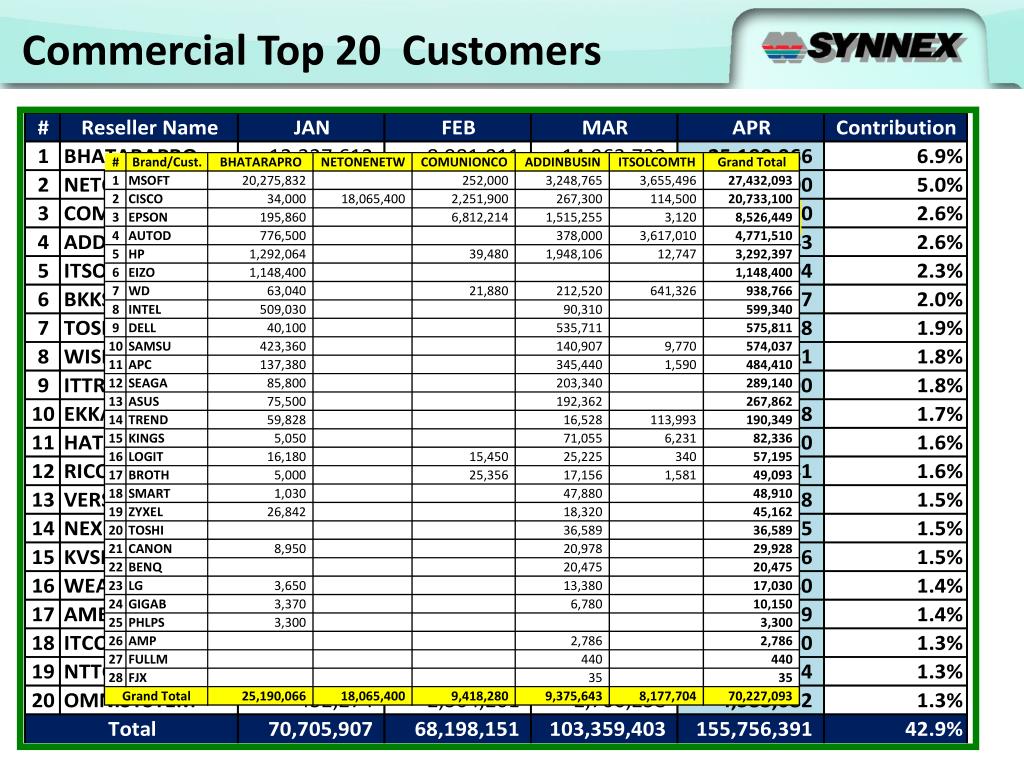
Task: Click the PHLPS brand row label
Action: pos(146,622)
